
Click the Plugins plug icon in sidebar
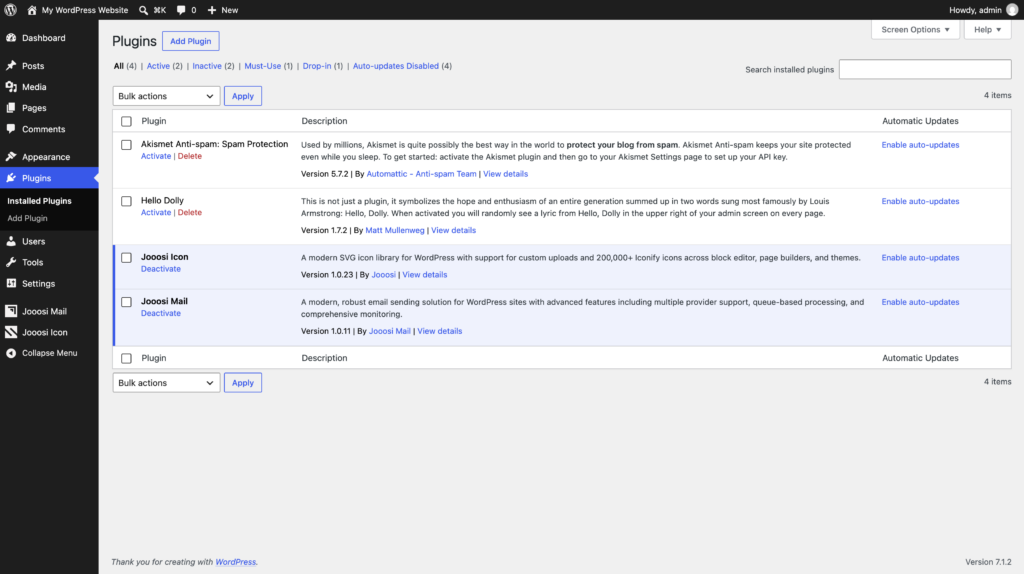11,178
